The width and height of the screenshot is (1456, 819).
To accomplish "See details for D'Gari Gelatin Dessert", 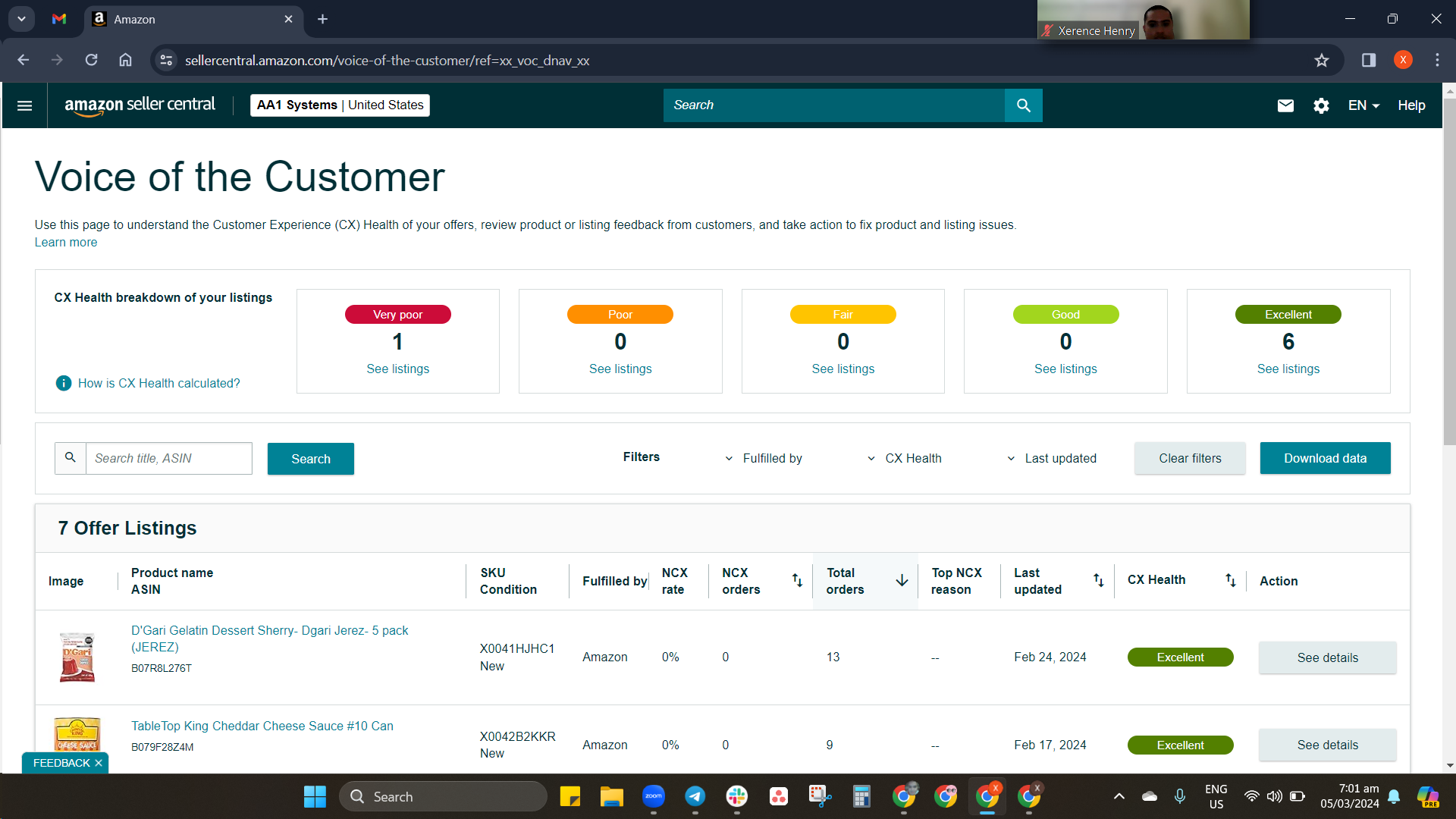I will click(x=1328, y=657).
